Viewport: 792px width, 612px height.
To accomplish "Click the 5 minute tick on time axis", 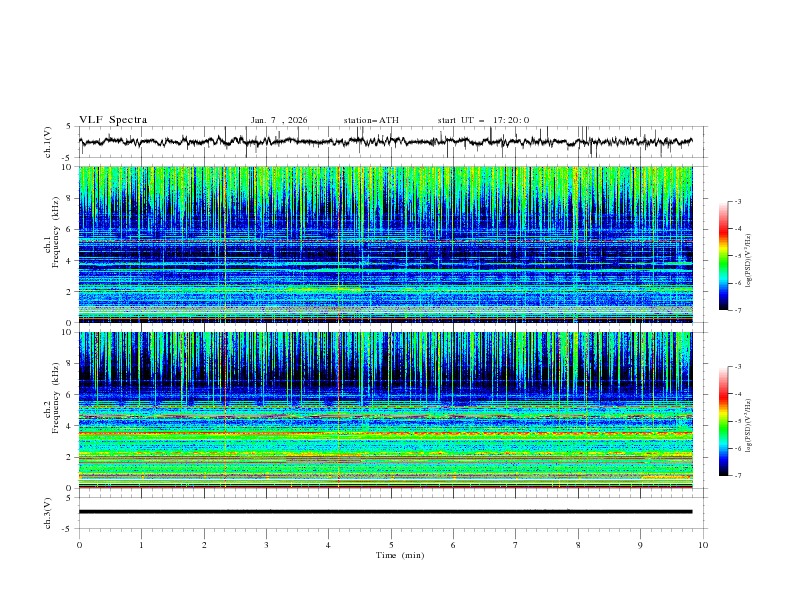I will 391,545.
